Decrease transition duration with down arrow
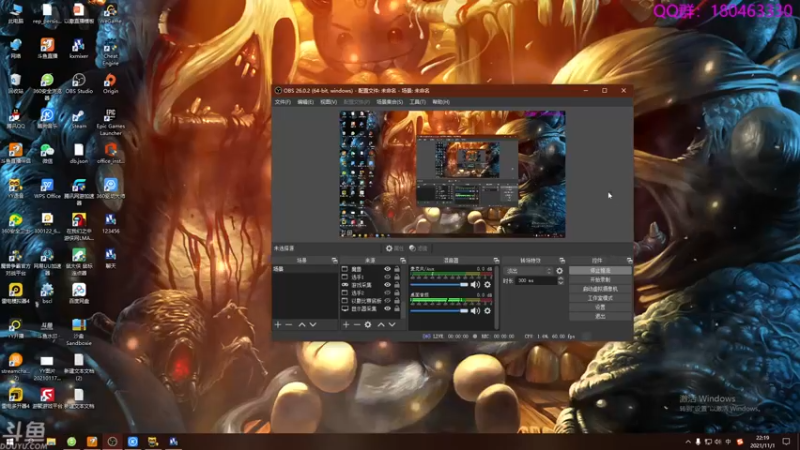 [561, 283]
